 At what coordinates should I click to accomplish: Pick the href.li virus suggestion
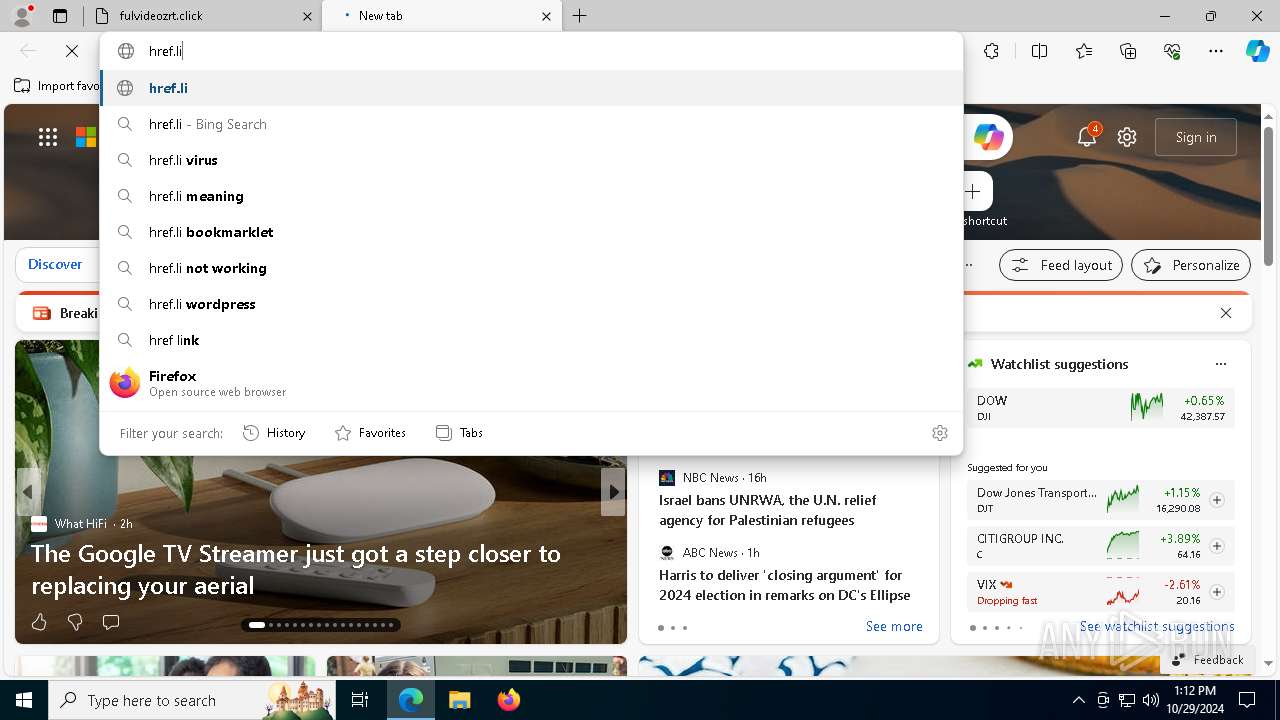[531, 160]
